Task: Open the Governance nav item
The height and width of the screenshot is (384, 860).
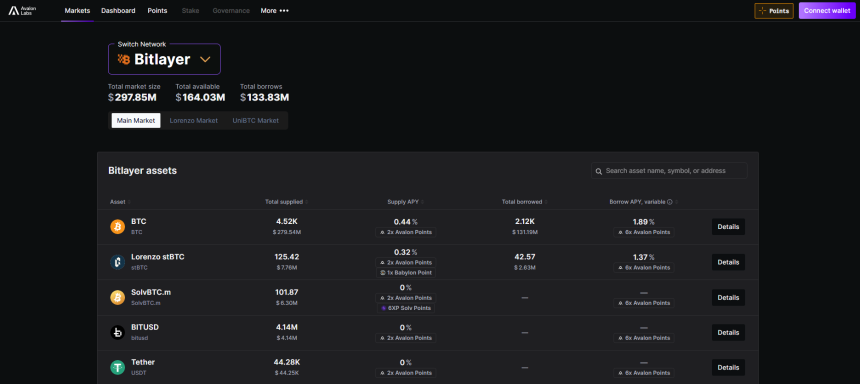Action: (x=231, y=10)
